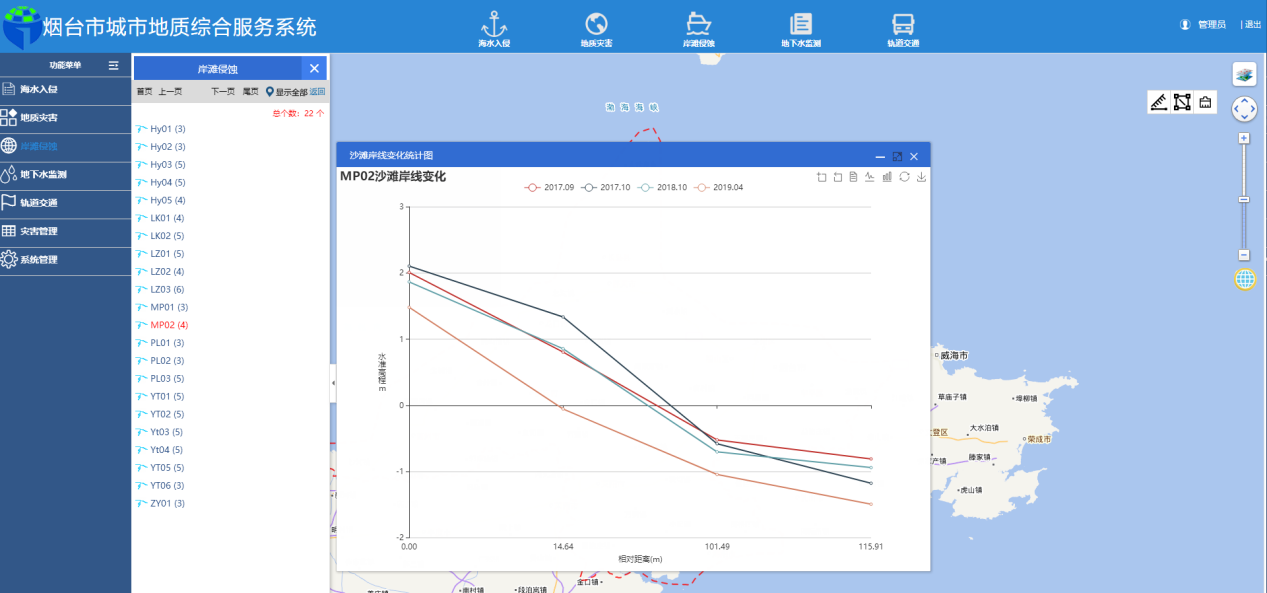
Task: Click the clear measurements brush icon
Action: (1205, 102)
